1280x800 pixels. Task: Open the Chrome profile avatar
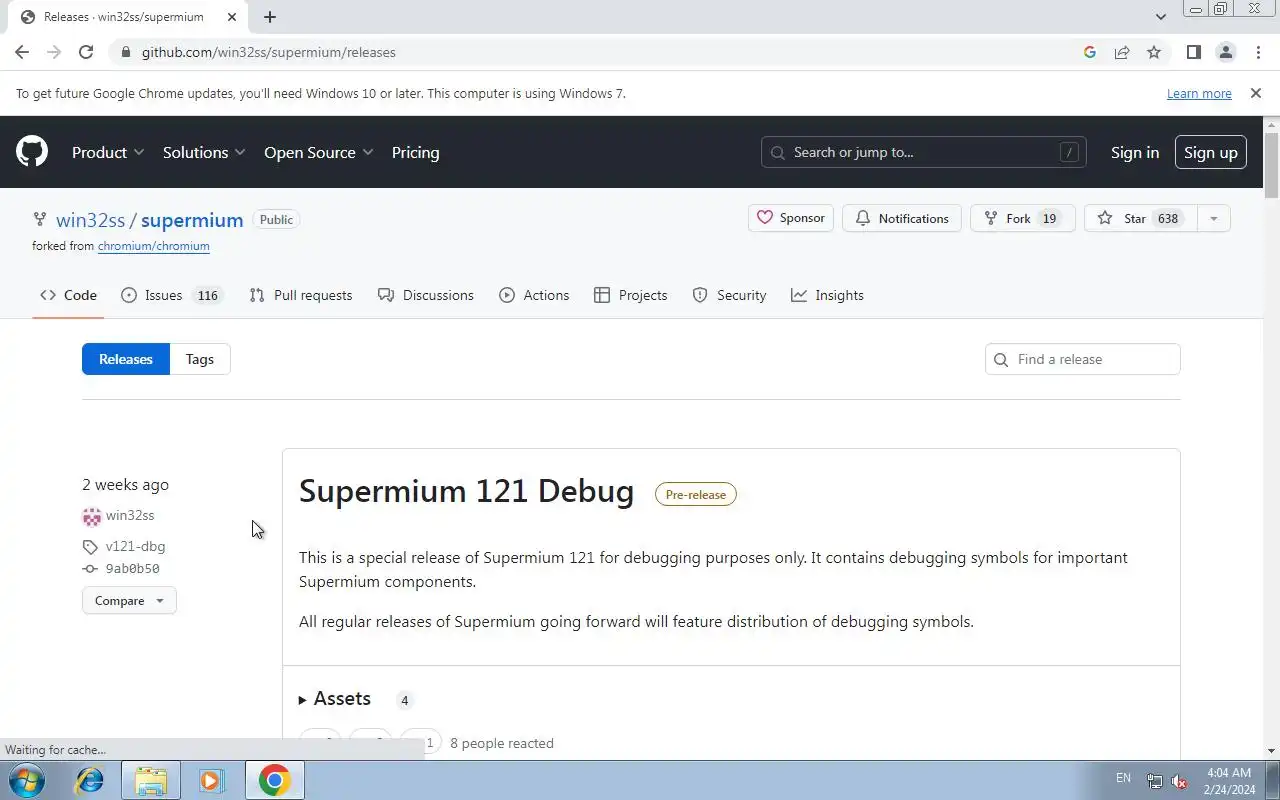1225,52
